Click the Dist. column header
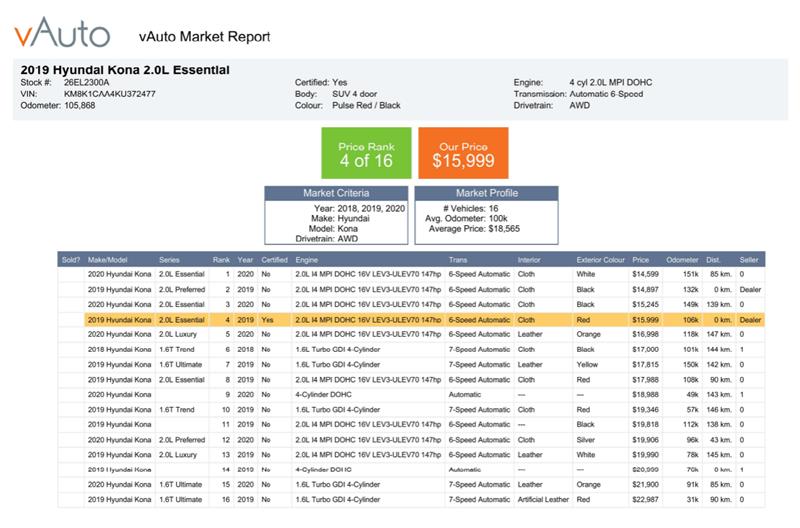This screenshot has height=528, width=800. click(713, 260)
